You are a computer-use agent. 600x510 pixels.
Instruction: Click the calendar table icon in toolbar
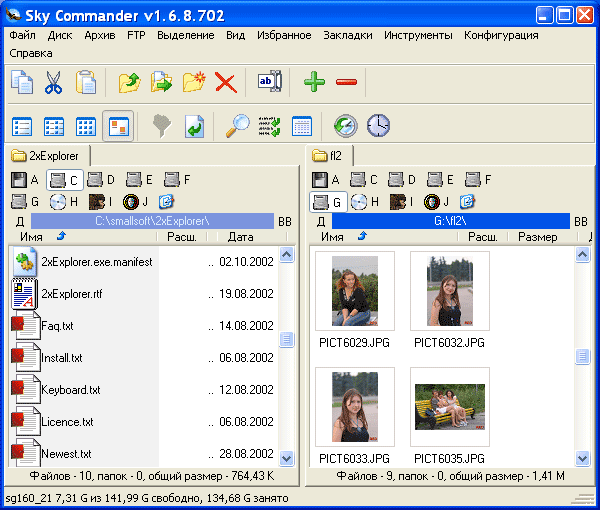point(302,126)
